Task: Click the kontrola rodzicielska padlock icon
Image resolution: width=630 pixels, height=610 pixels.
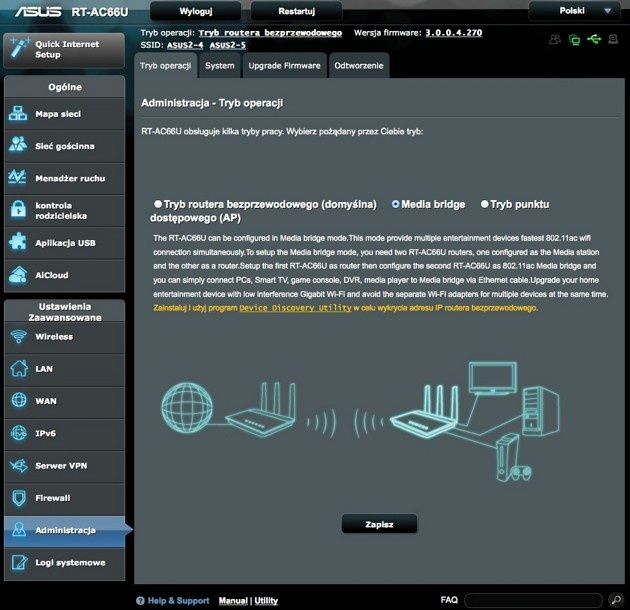Action: click(18, 209)
